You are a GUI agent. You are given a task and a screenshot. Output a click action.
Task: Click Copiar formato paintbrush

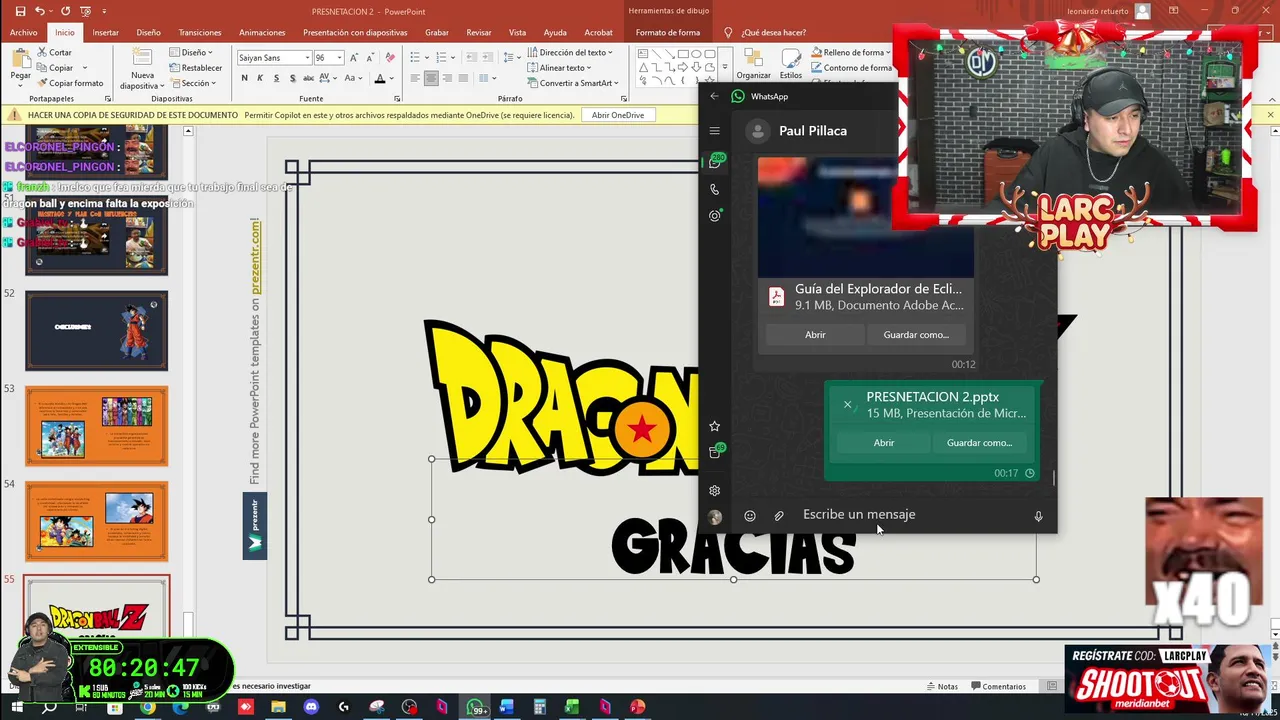pos(69,83)
